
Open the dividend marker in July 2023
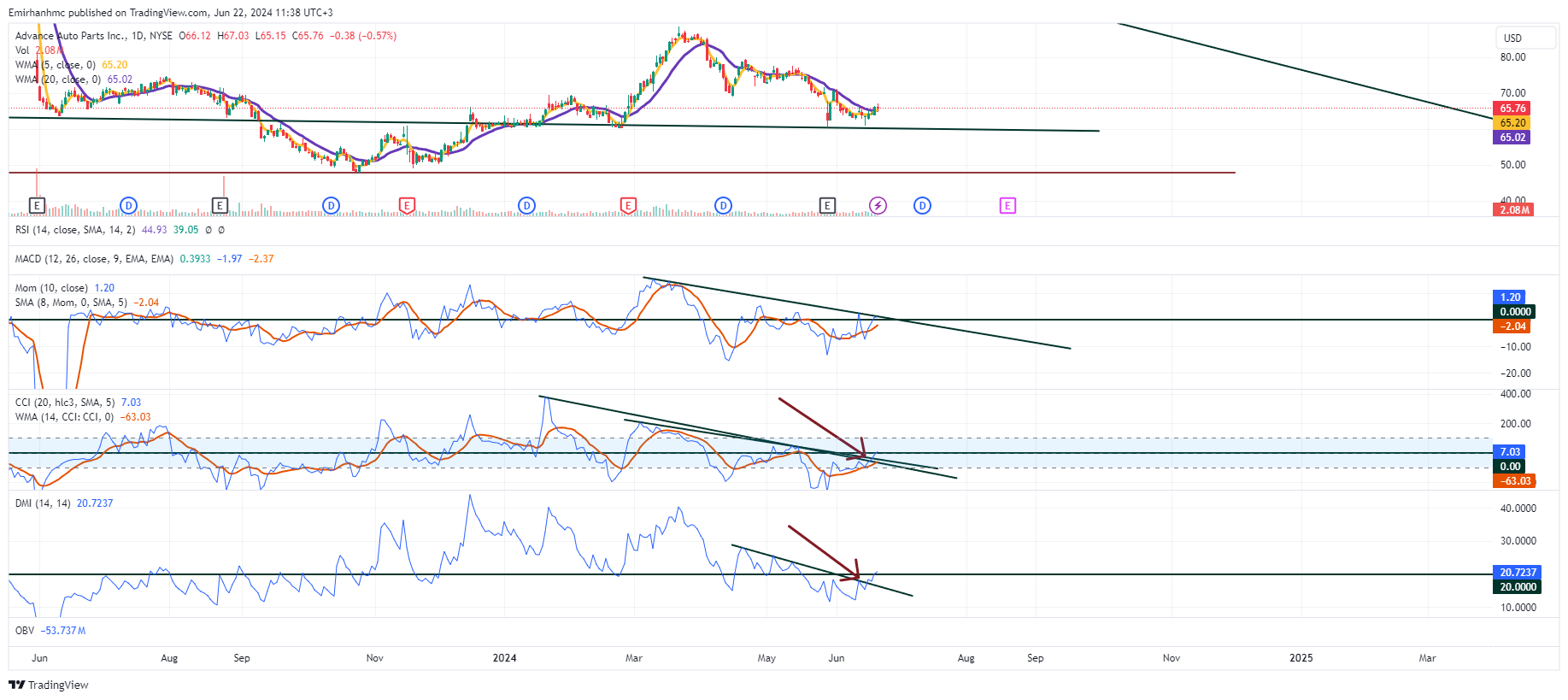[128, 205]
